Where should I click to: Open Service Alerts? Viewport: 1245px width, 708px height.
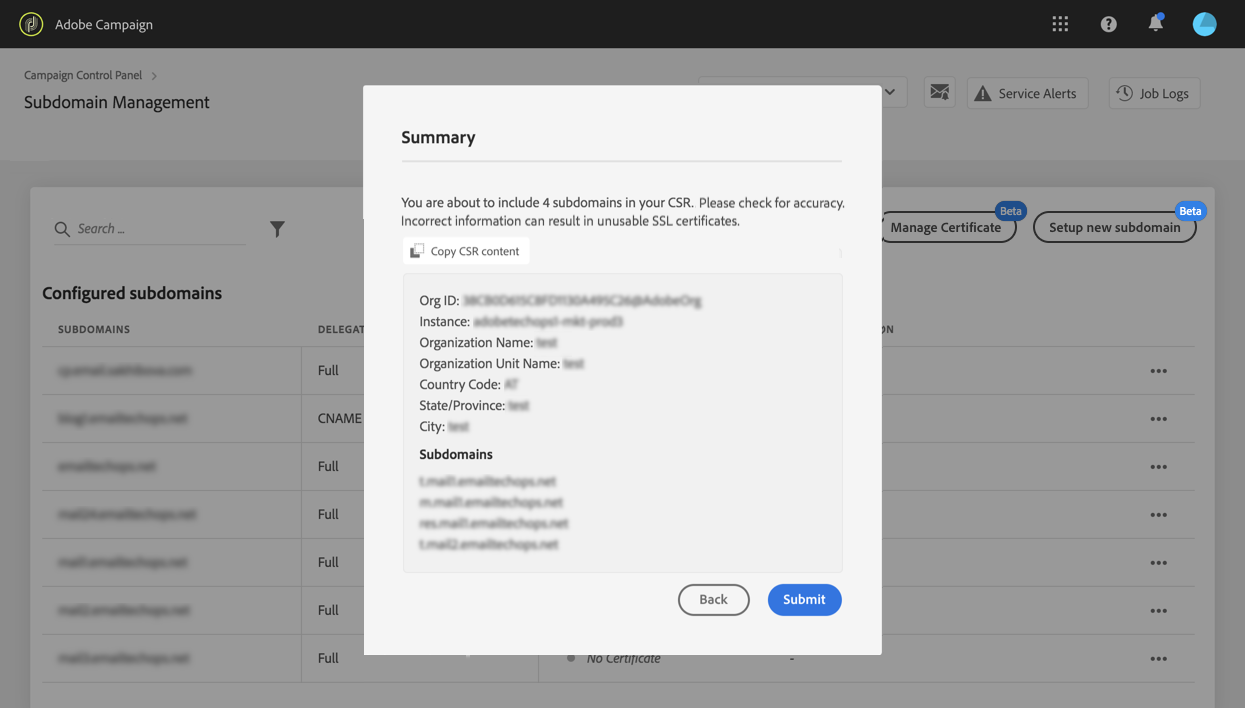tap(1027, 93)
